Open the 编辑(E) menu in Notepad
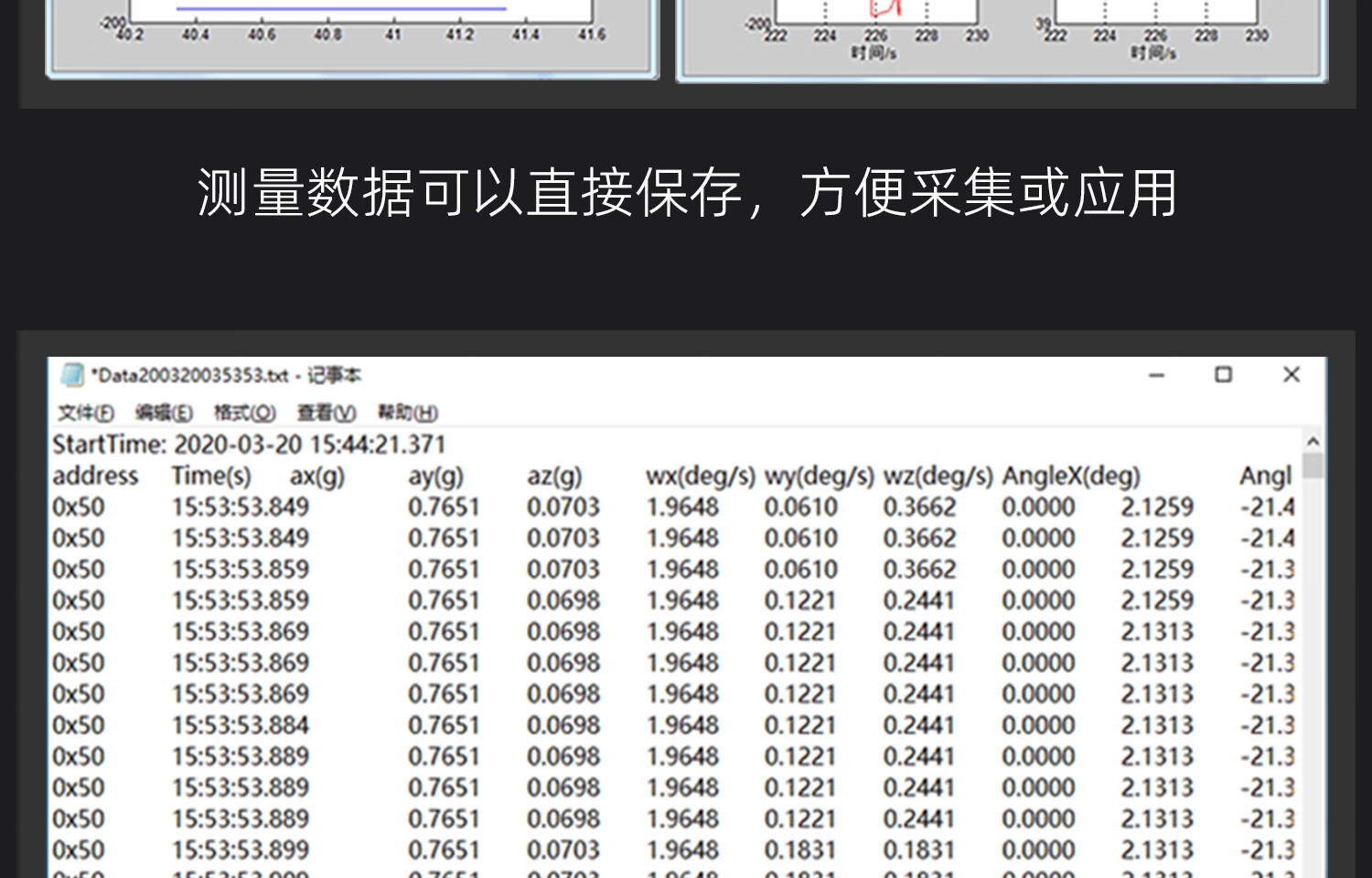 [x=165, y=413]
